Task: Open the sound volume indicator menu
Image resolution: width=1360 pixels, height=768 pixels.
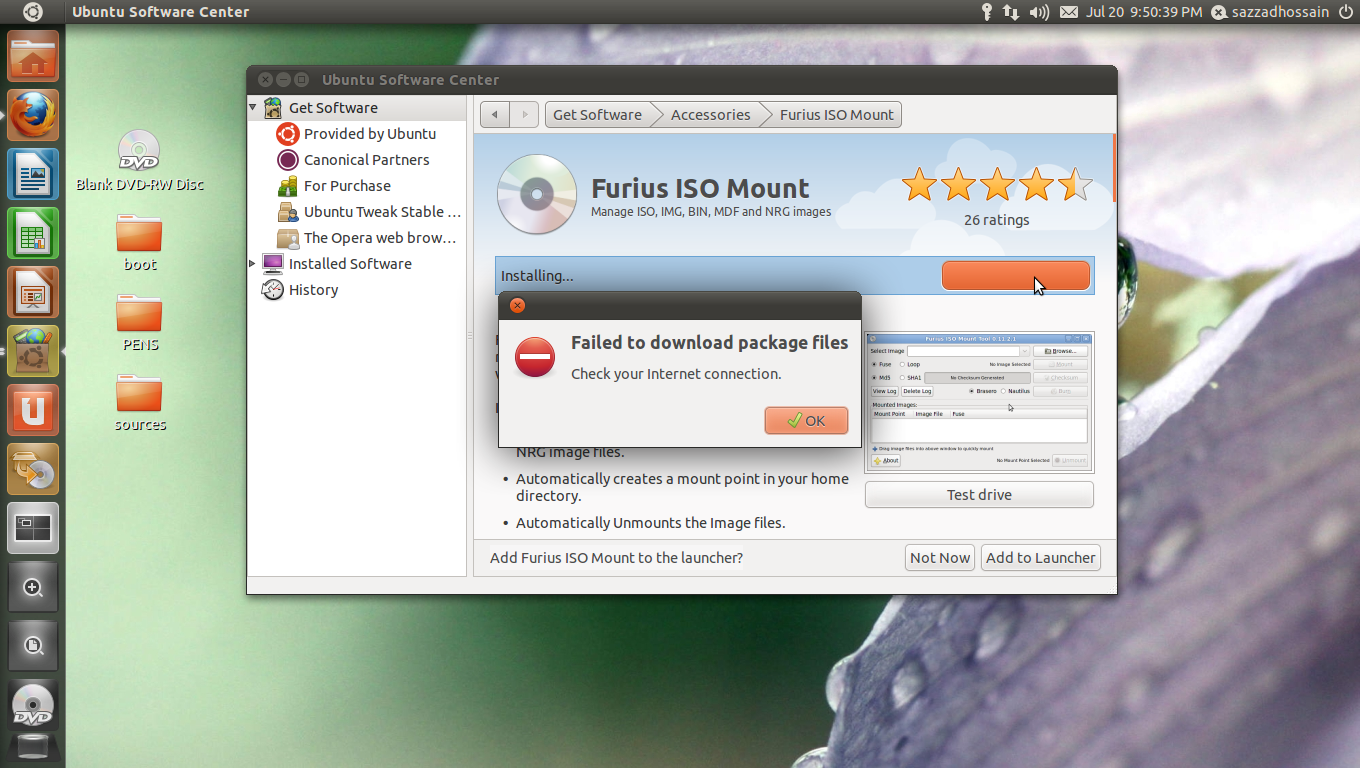Action: [1039, 12]
